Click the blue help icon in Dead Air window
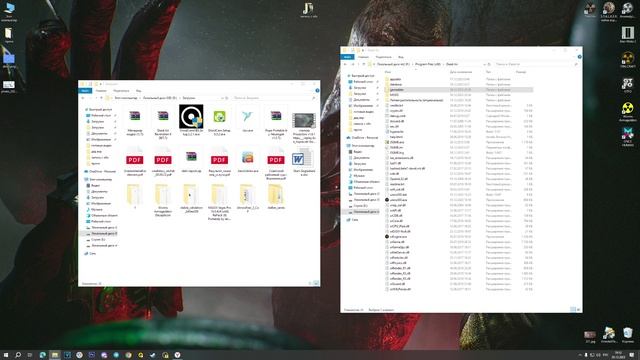Screen dimensions: 640x360 tap(579, 57)
